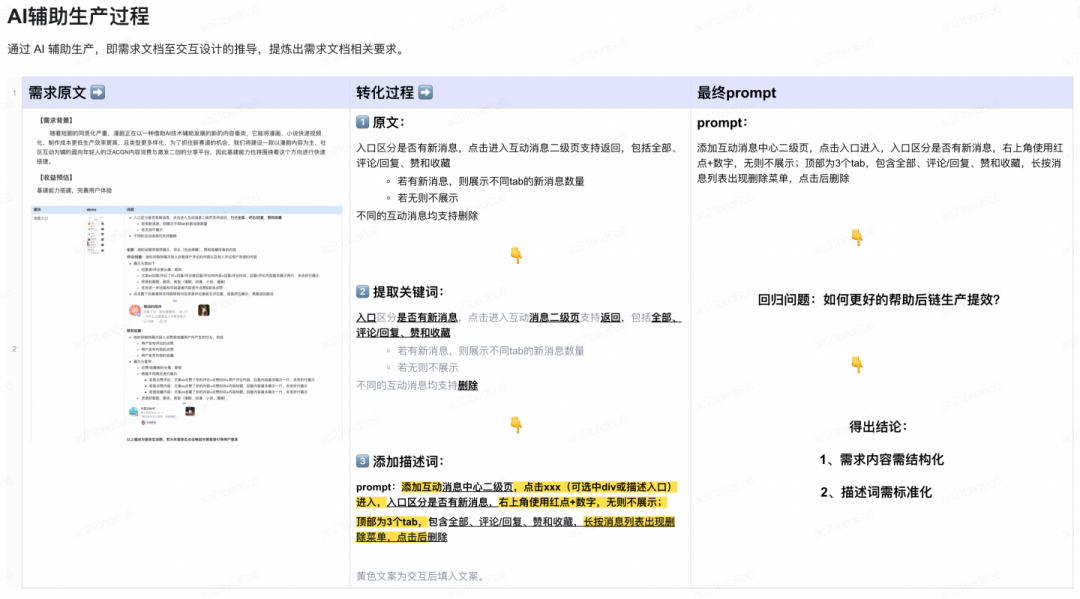Click the question 回归问题：如何更好的帮助后链生产提效？
The width and height of the screenshot is (1080, 599).
pyautogui.click(x=879, y=300)
